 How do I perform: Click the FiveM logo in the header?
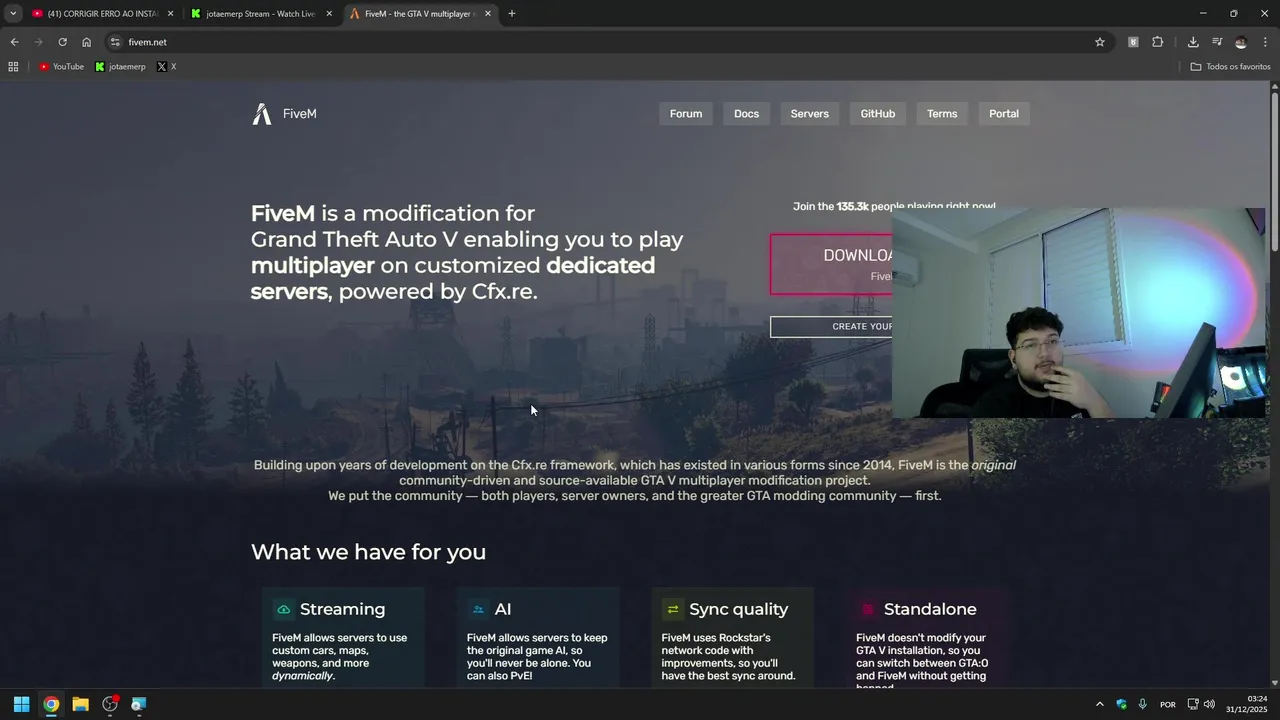pyautogui.click(x=284, y=114)
